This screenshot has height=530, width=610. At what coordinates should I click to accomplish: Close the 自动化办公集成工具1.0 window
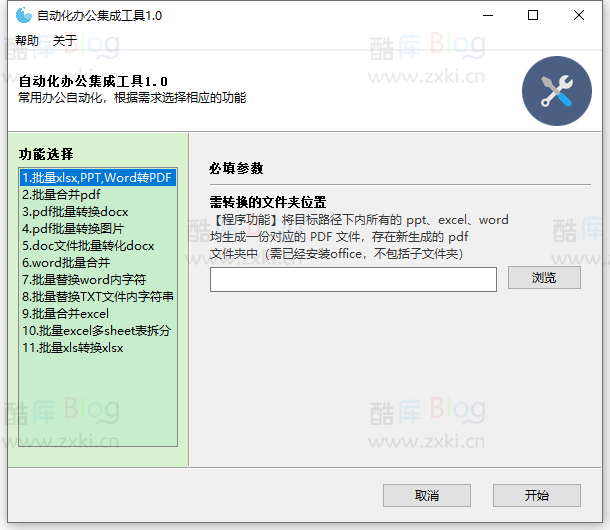579,16
